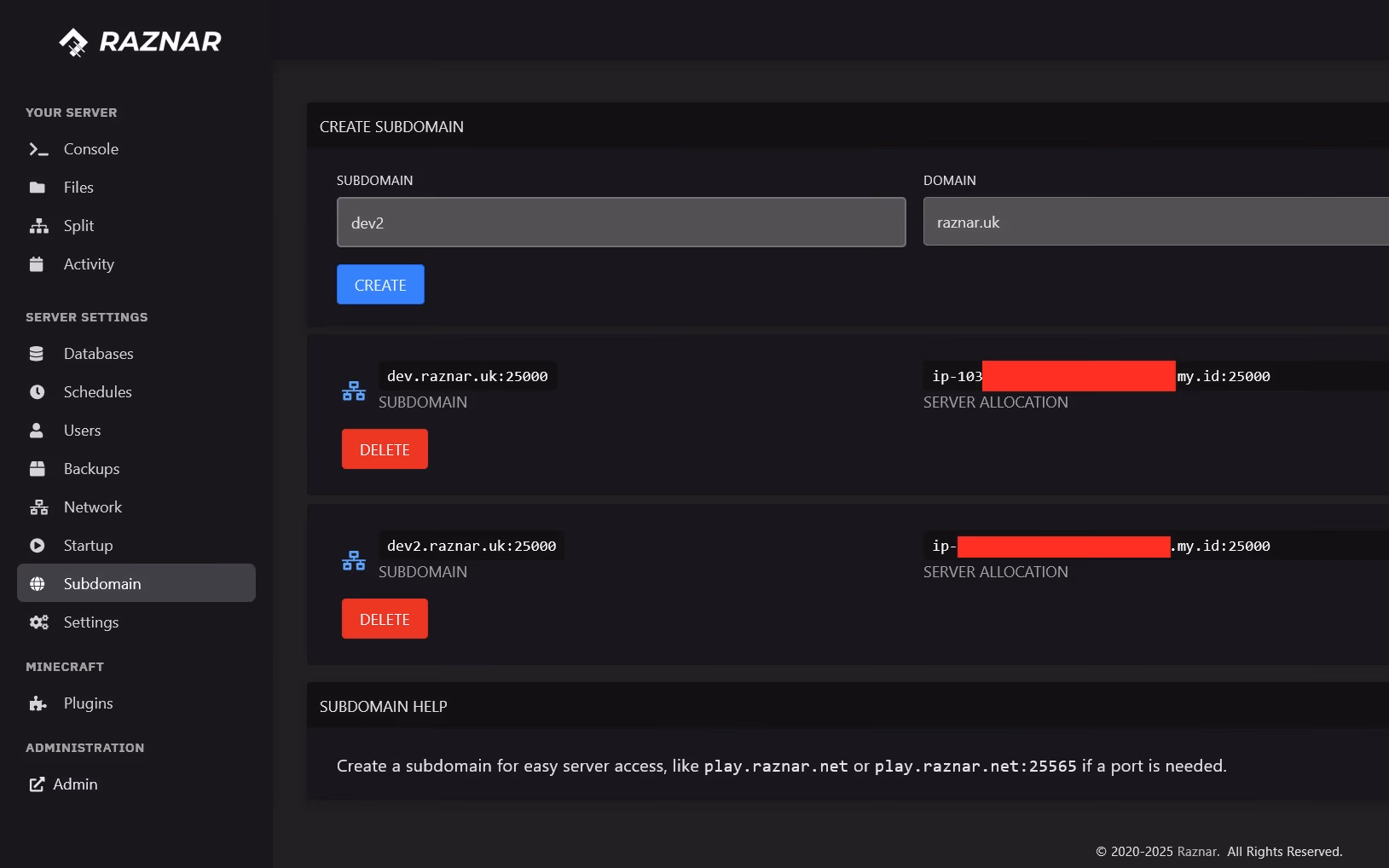Open the Databases page
Viewport: 1389px width, 868px height.
pos(136,354)
